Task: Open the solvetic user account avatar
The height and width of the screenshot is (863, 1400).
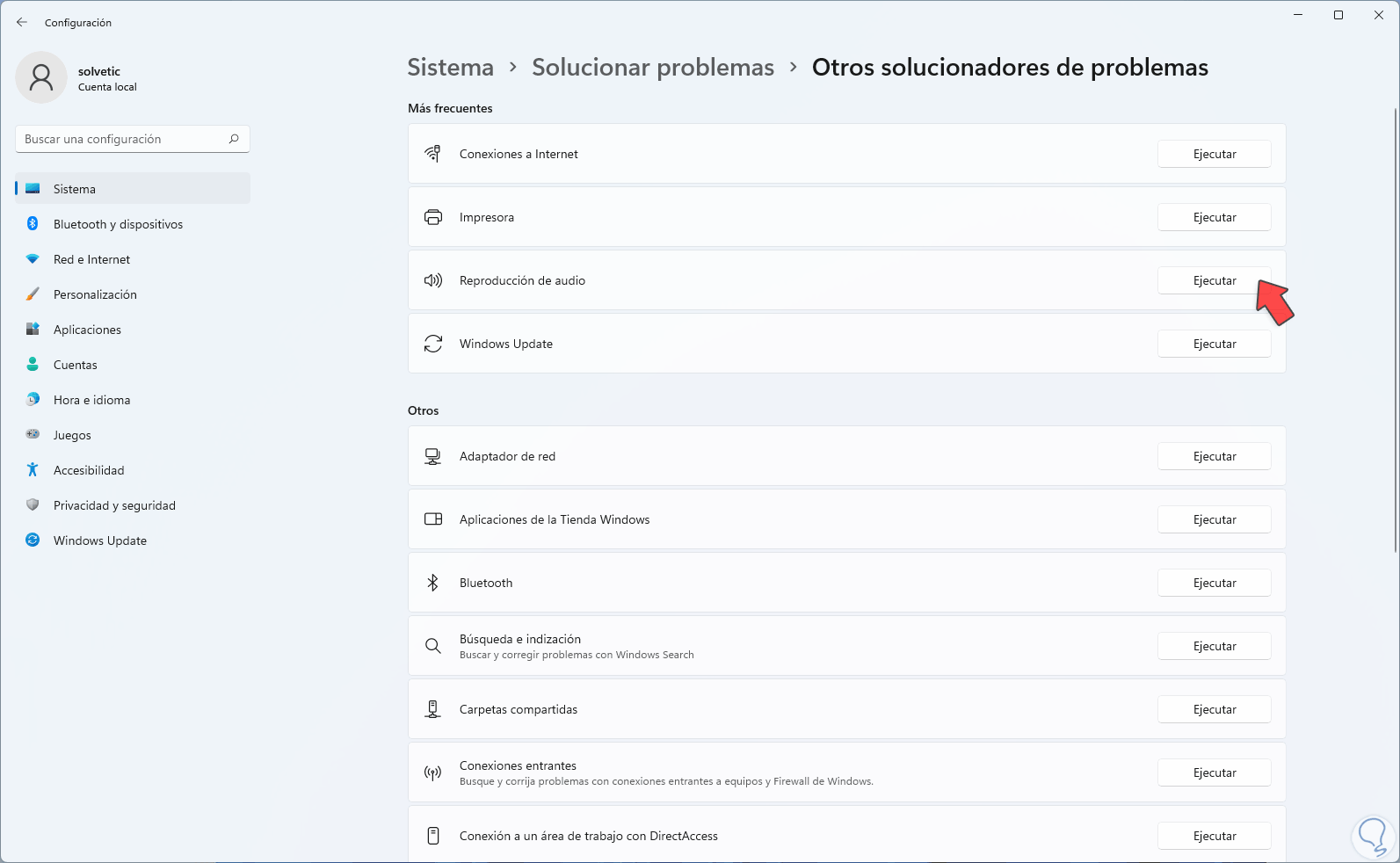Action: click(x=41, y=77)
